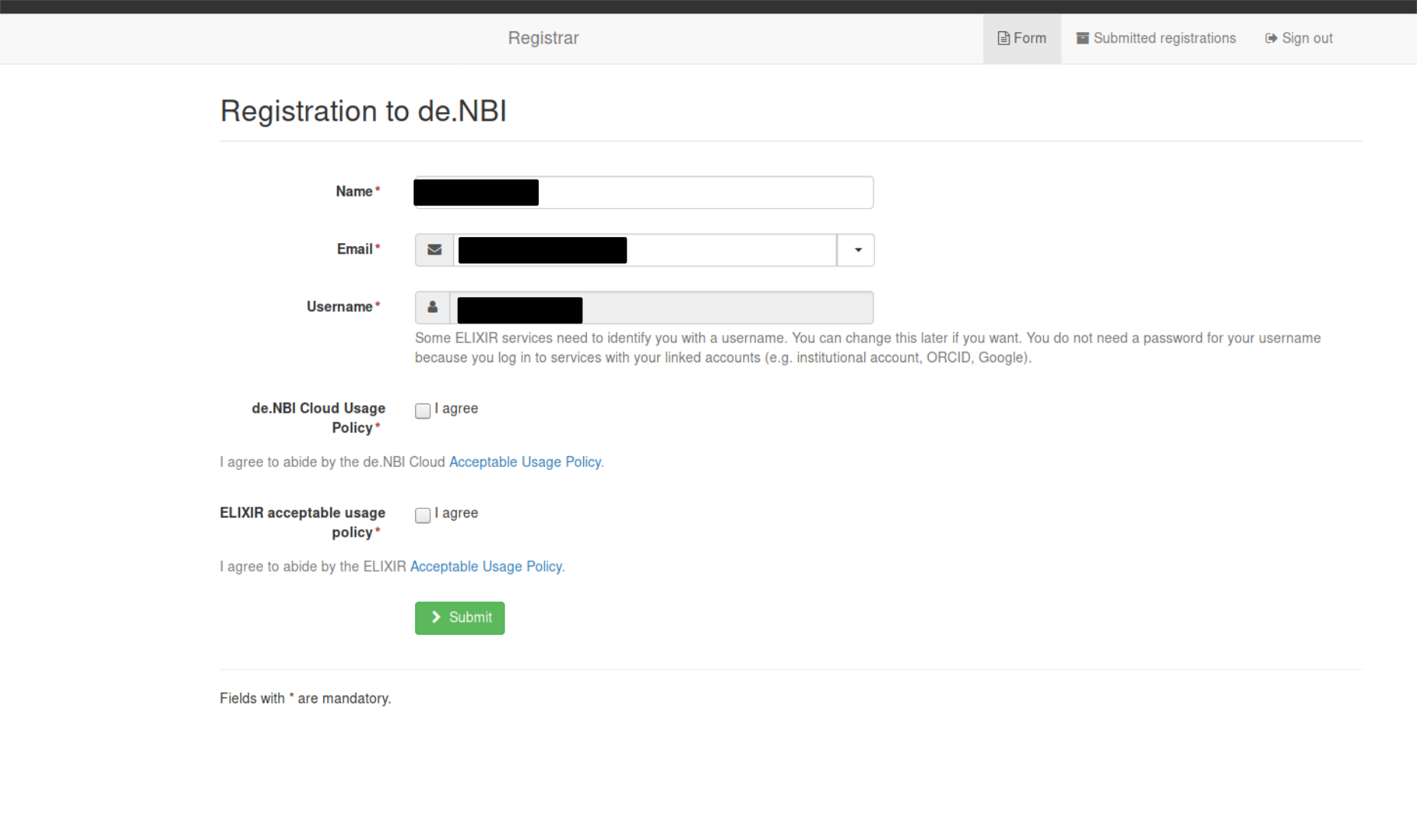Screen dimensions: 1417x840
Task: Click the envelope icon beside Email
Action: point(434,250)
